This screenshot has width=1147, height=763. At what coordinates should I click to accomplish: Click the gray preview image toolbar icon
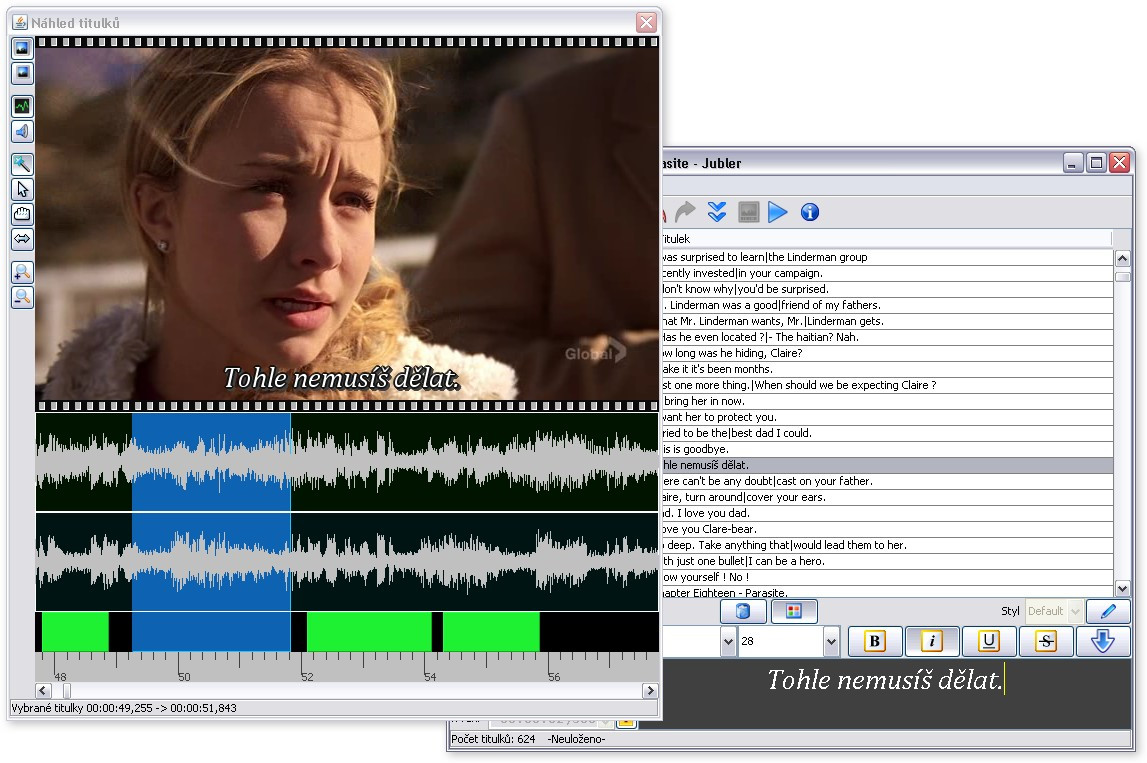[x=748, y=212]
